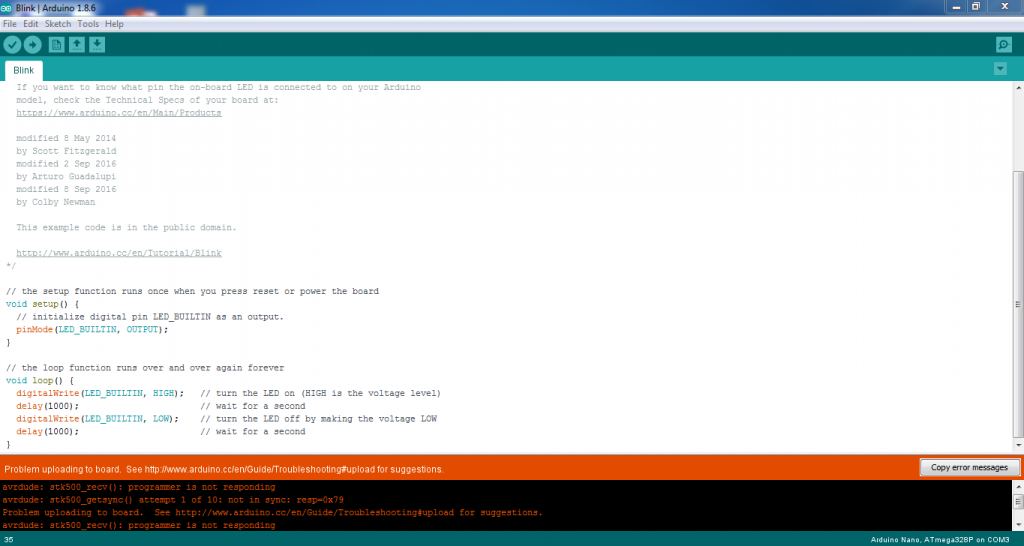Screen dimensions: 1024x546
Task: Click the 'by Arturo Guadalupi' comment line
Action: (66, 176)
